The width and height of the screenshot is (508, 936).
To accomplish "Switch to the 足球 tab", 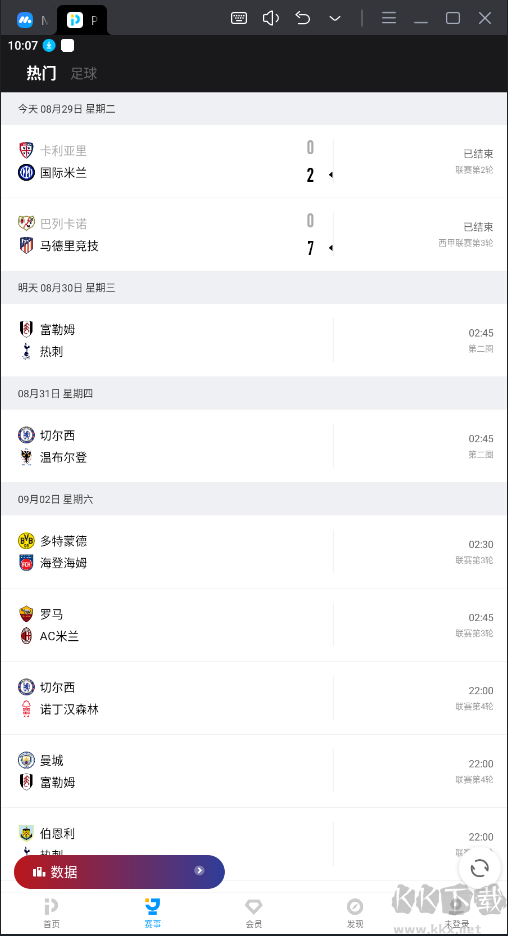I will click(84, 73).
